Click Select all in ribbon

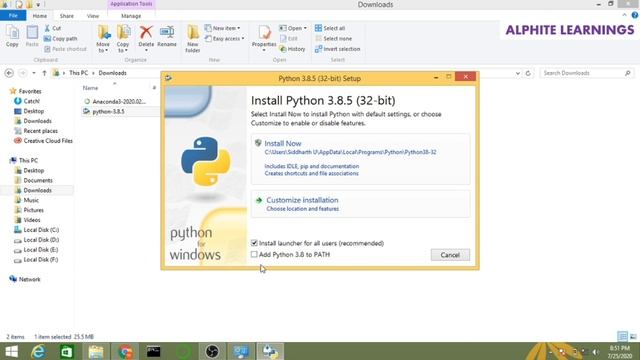[330, 28]
